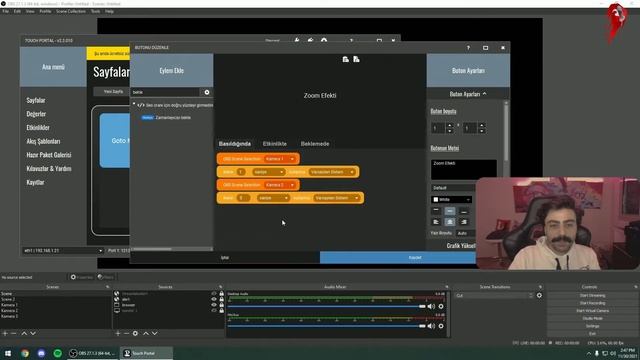Viewport: 640px width, 360px height.
Task: Adjust the Desktop Audio volume slider
Action: (x=327, y=306)
